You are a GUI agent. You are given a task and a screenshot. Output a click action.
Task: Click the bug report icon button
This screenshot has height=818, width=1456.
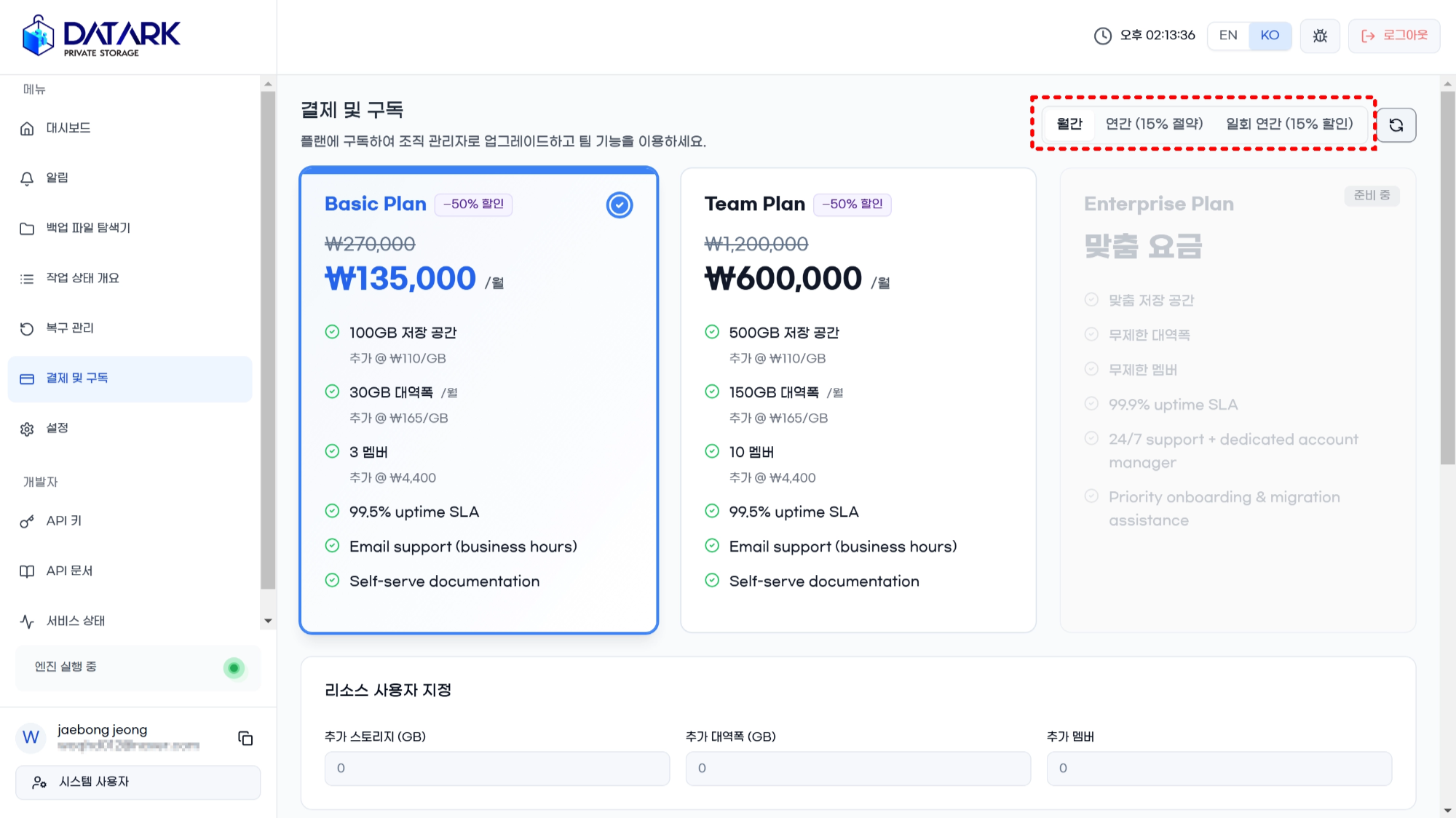tap(1320, 36)
